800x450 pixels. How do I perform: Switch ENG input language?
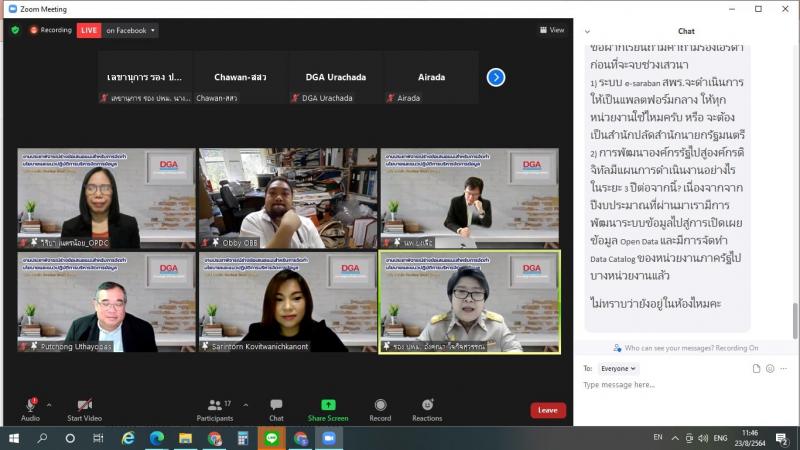click(720, 438)
